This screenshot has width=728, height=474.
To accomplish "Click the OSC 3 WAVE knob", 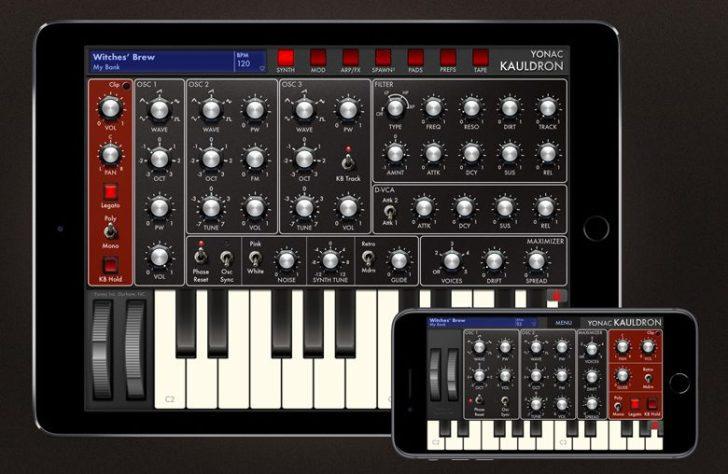I will 305,110.
